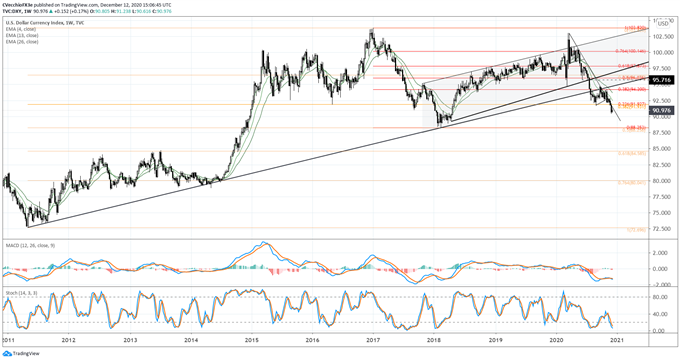Click the 2021 label on time axis
This screenshot has height=360, width=680.
[x=617, y=340]
